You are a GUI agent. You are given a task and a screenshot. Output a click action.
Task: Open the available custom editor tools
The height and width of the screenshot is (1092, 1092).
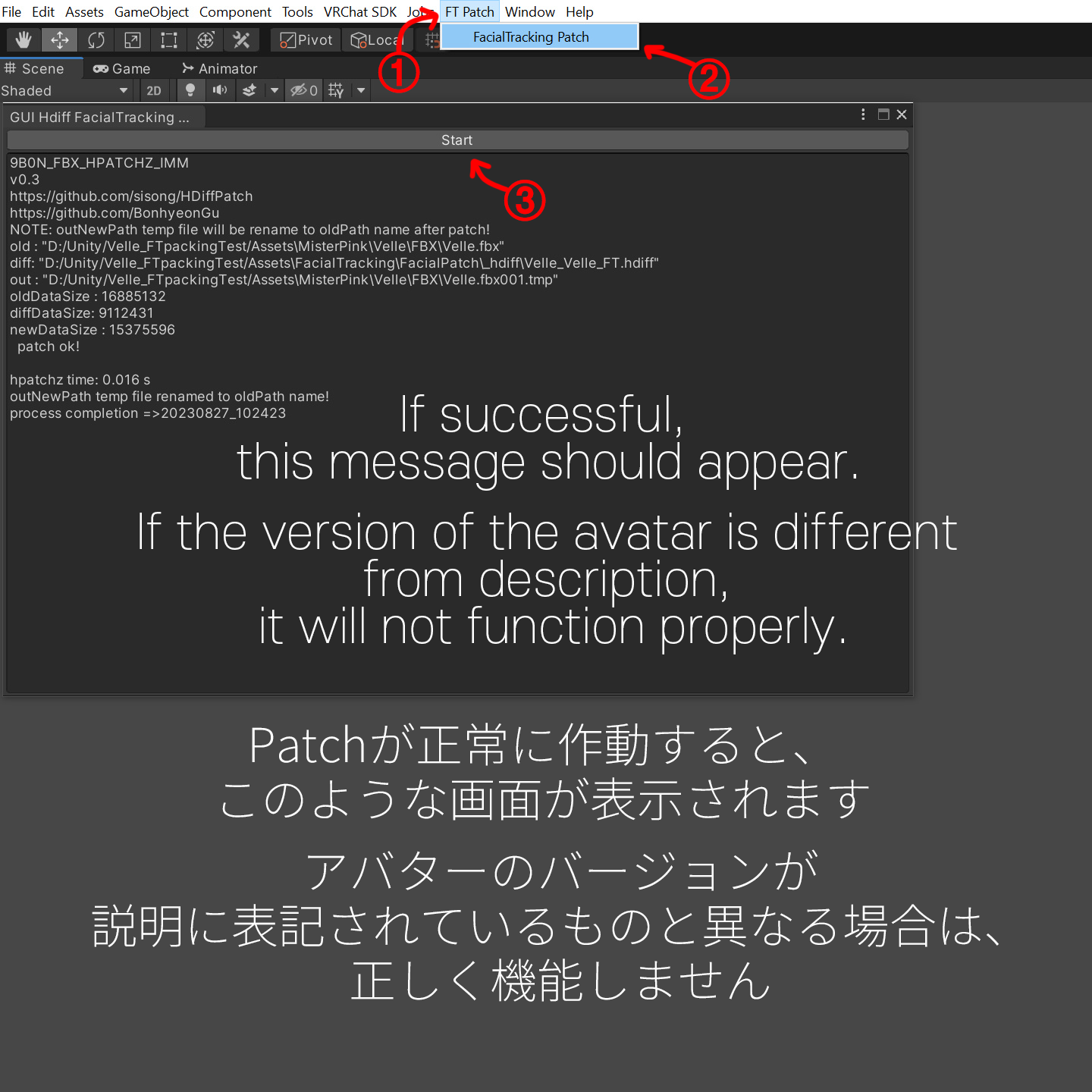click(242, 39)
